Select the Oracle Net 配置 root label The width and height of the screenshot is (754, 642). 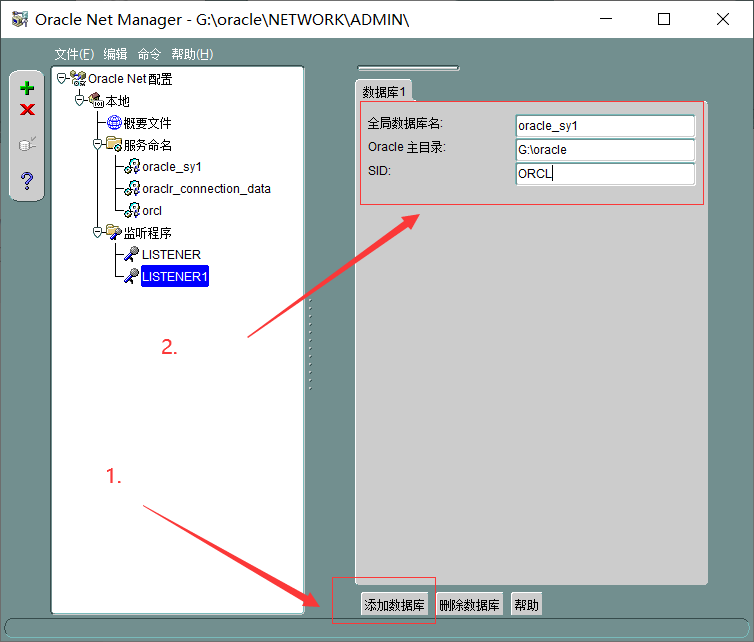(130, 78)
